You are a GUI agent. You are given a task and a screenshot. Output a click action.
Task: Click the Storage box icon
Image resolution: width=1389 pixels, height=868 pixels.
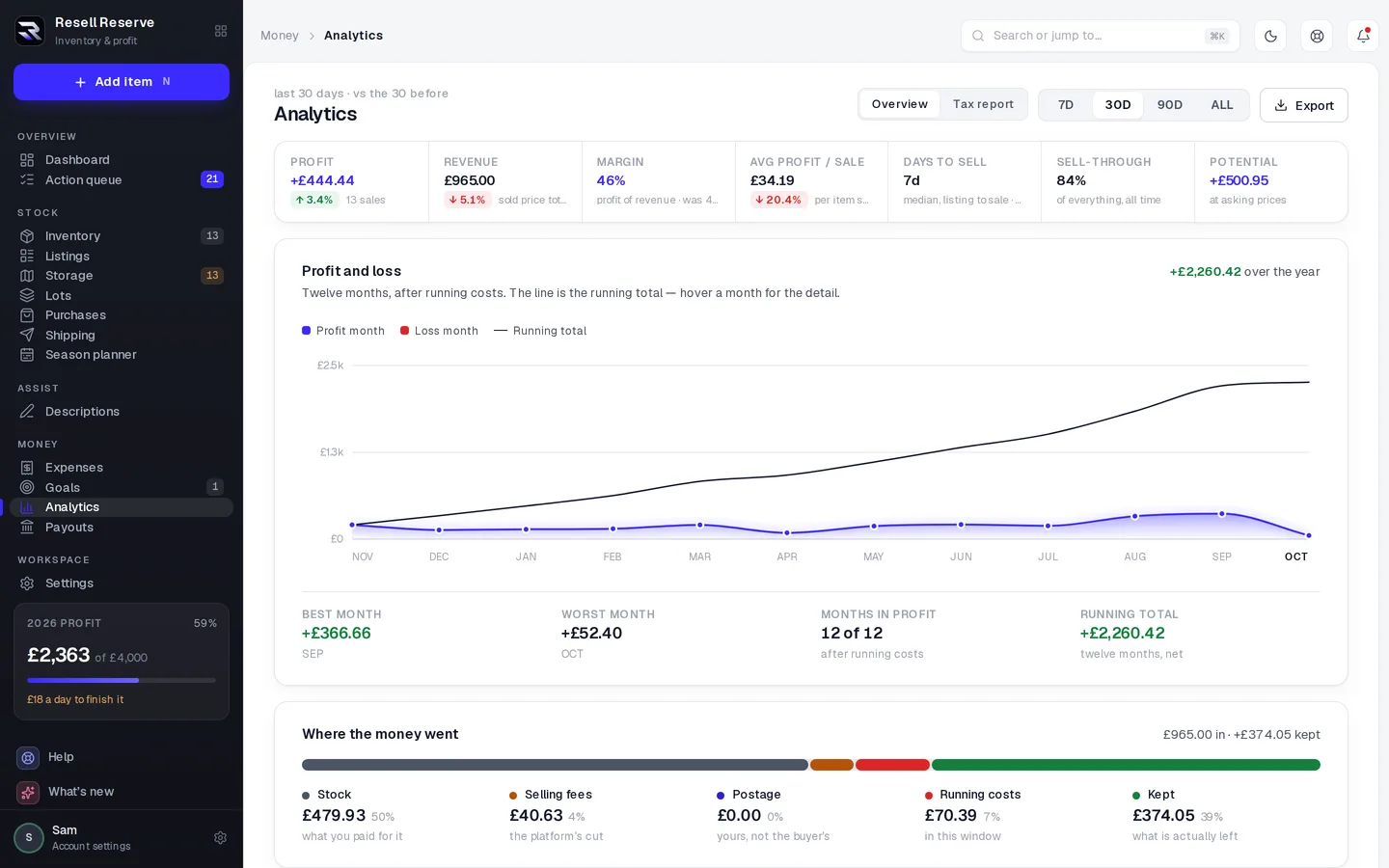coord(27,276)
